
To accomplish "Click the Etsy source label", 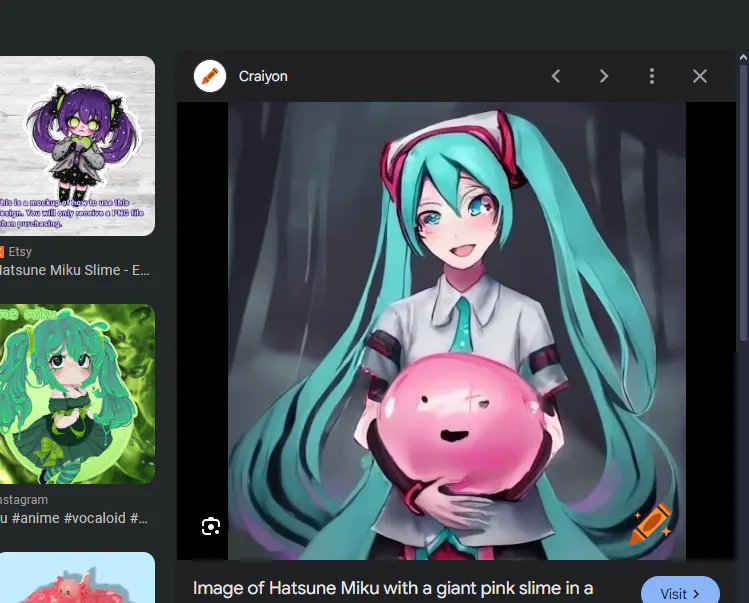I will point(20,252).
